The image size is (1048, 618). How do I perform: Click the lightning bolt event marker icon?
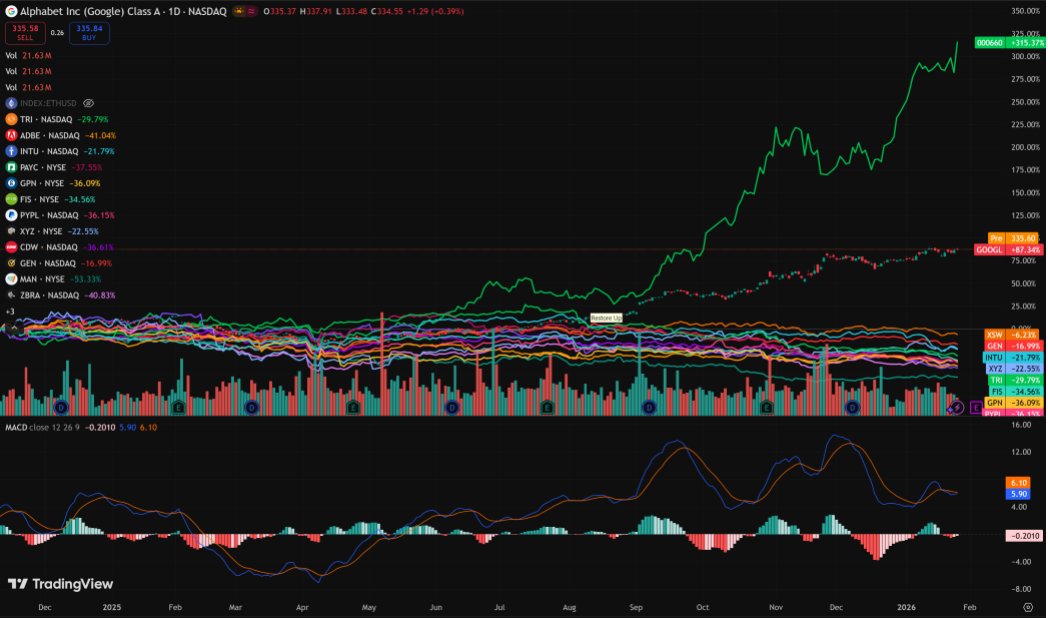tap(955, 407)
